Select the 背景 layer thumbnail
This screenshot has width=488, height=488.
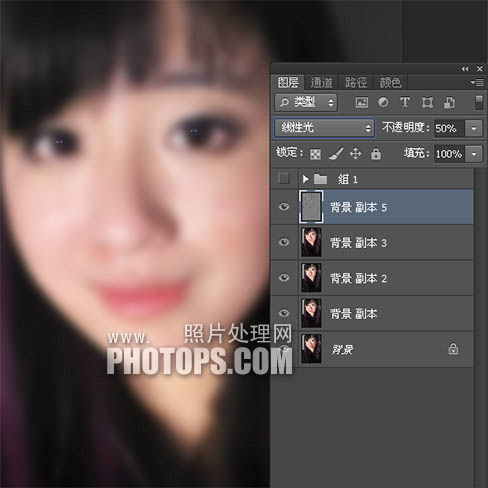[x=311, y=349]
